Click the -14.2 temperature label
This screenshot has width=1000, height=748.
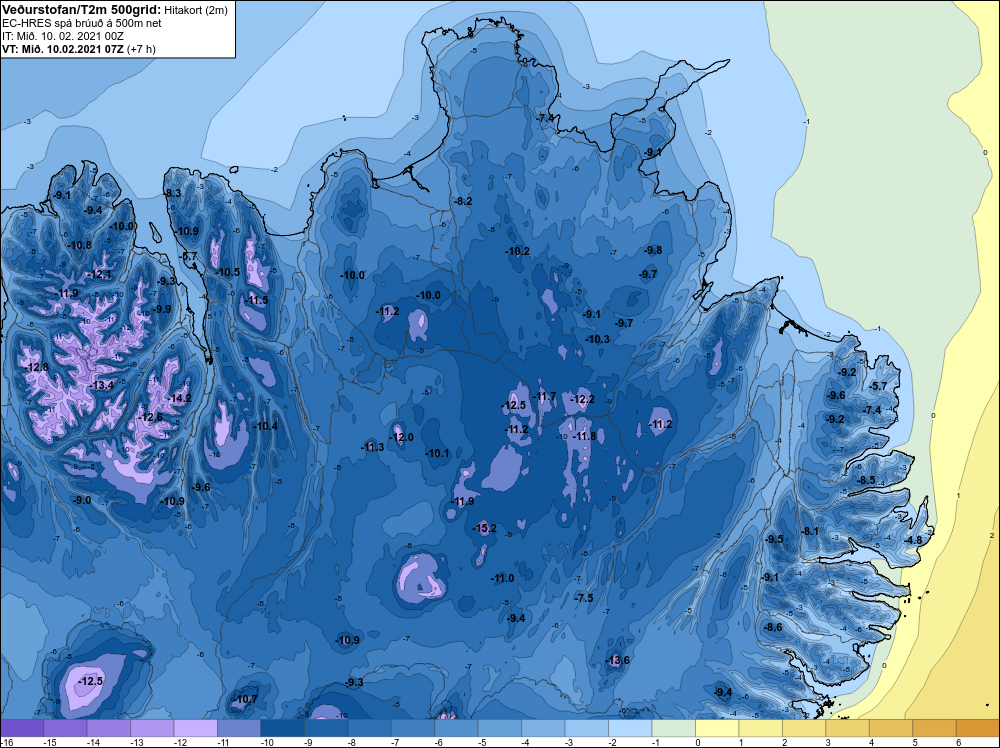click(x=179, y=399)
